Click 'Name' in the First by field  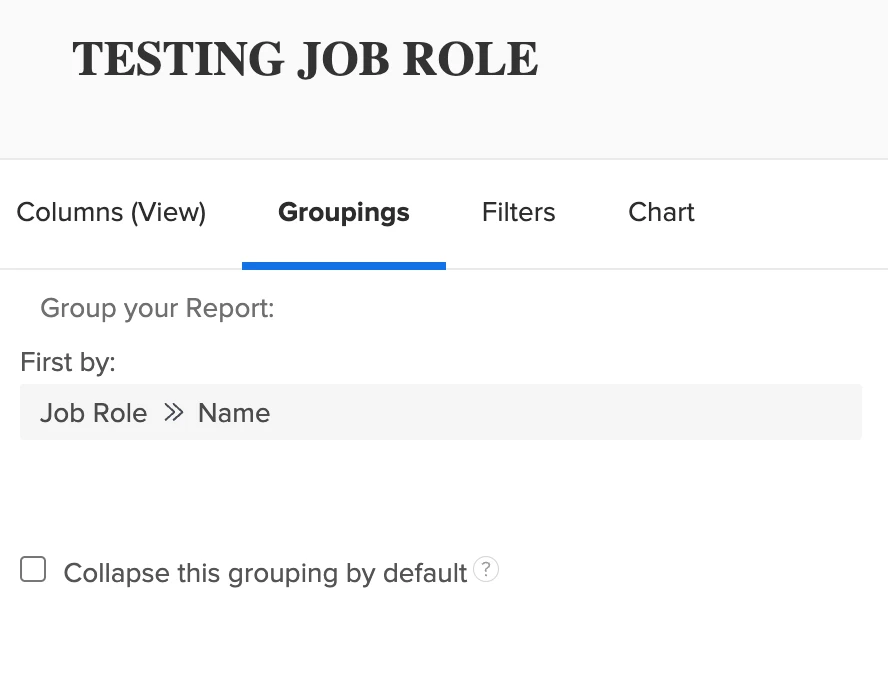pyautogui.click(x=234, y=413)
